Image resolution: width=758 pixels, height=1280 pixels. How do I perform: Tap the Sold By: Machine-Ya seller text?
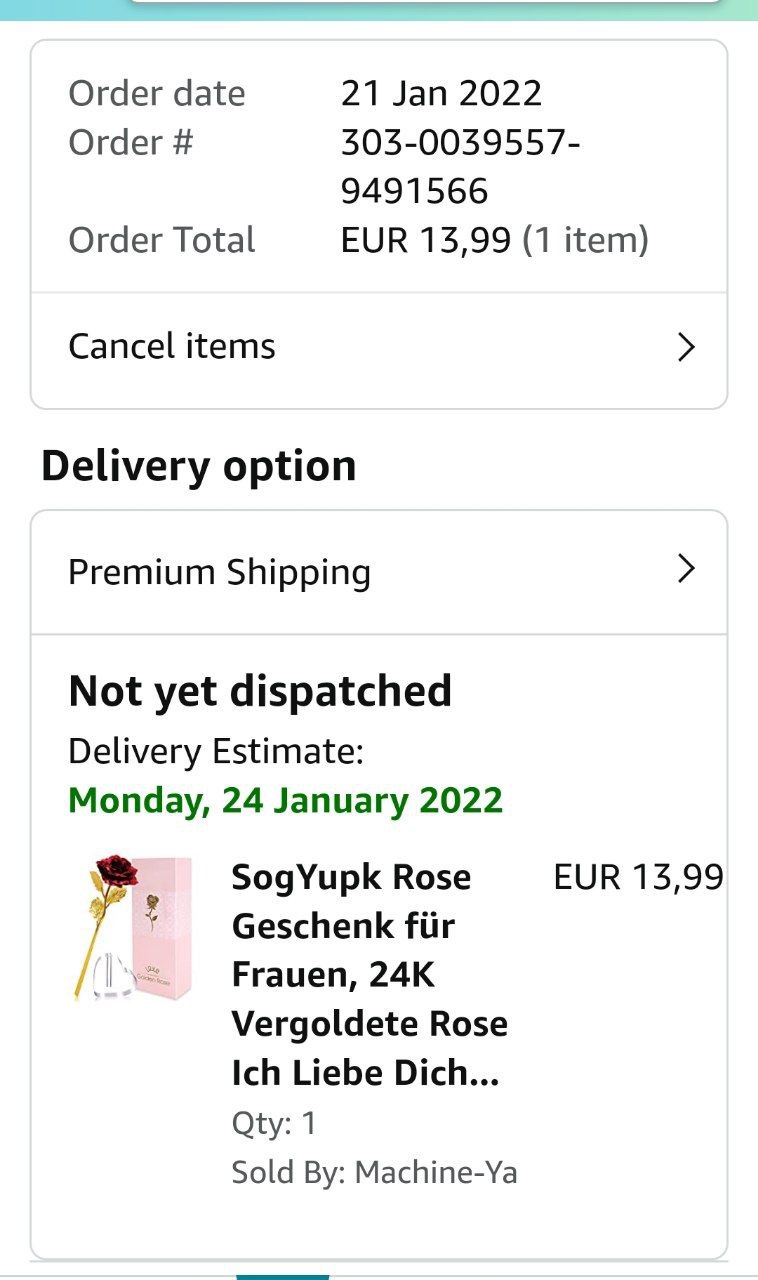coord(374,1172)
